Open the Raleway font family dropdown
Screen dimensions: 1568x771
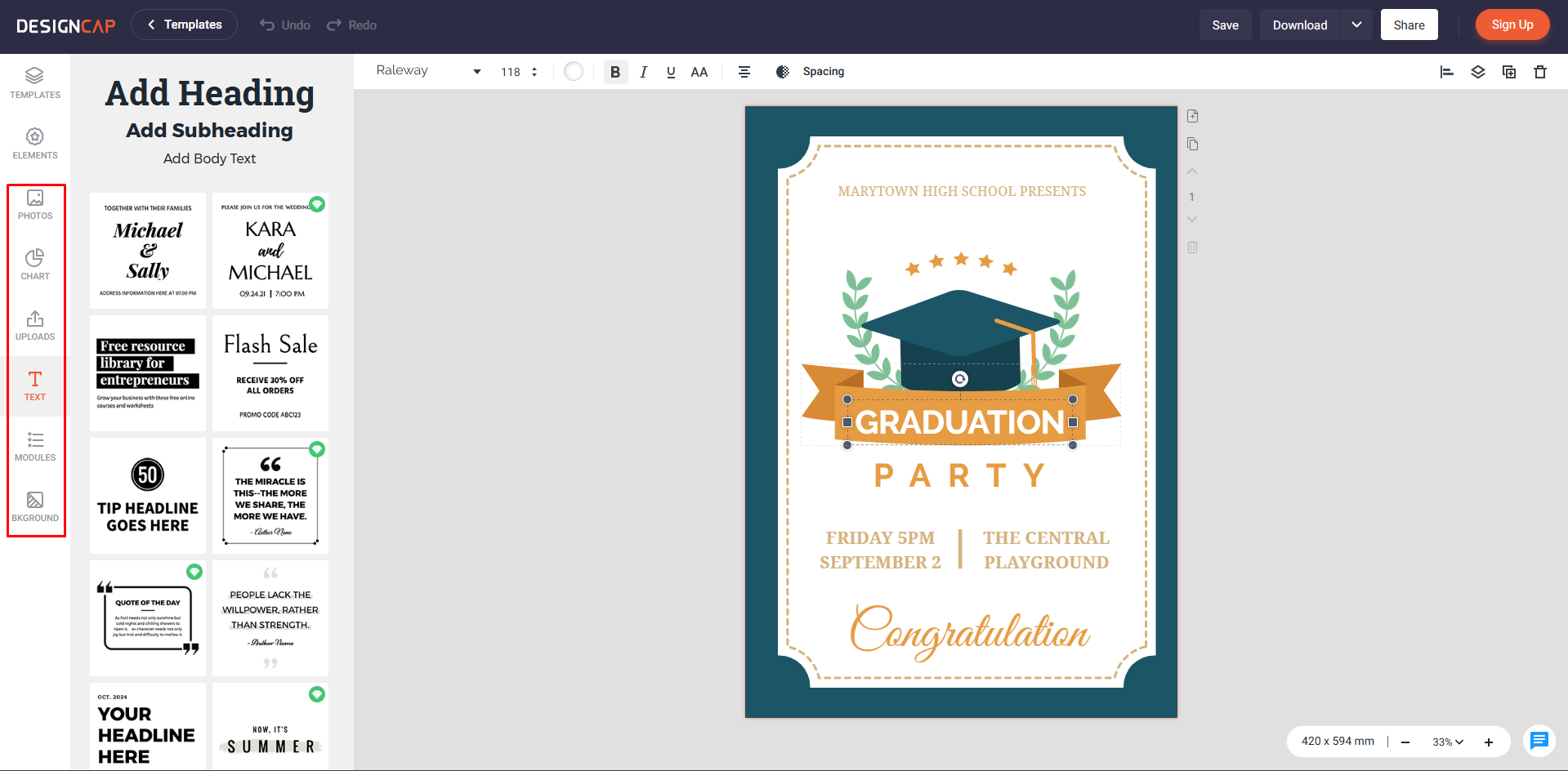click(x=428, y=70)
